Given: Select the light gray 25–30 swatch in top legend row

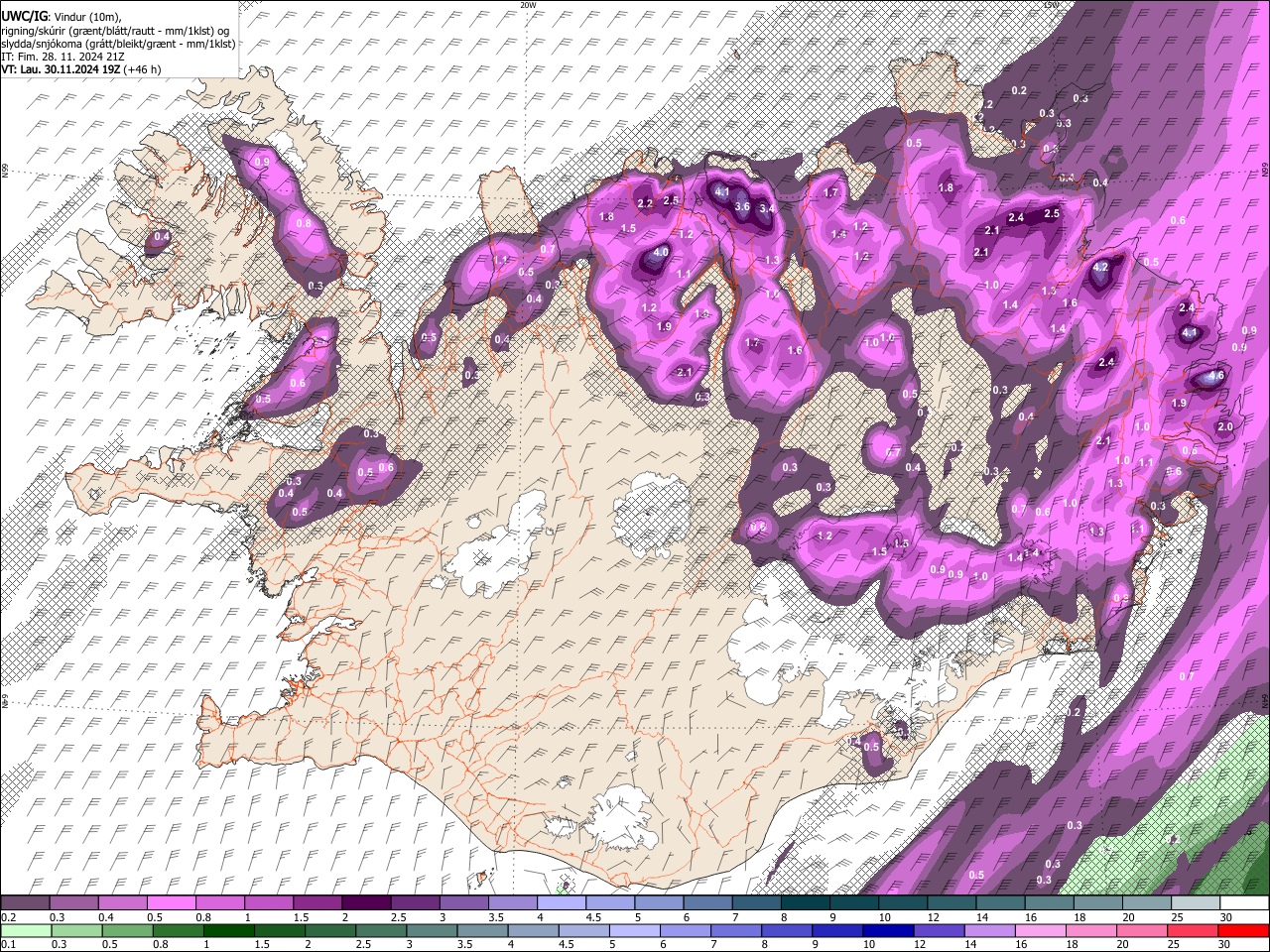Looking at the screenshot, I should tap(1196, 903).
